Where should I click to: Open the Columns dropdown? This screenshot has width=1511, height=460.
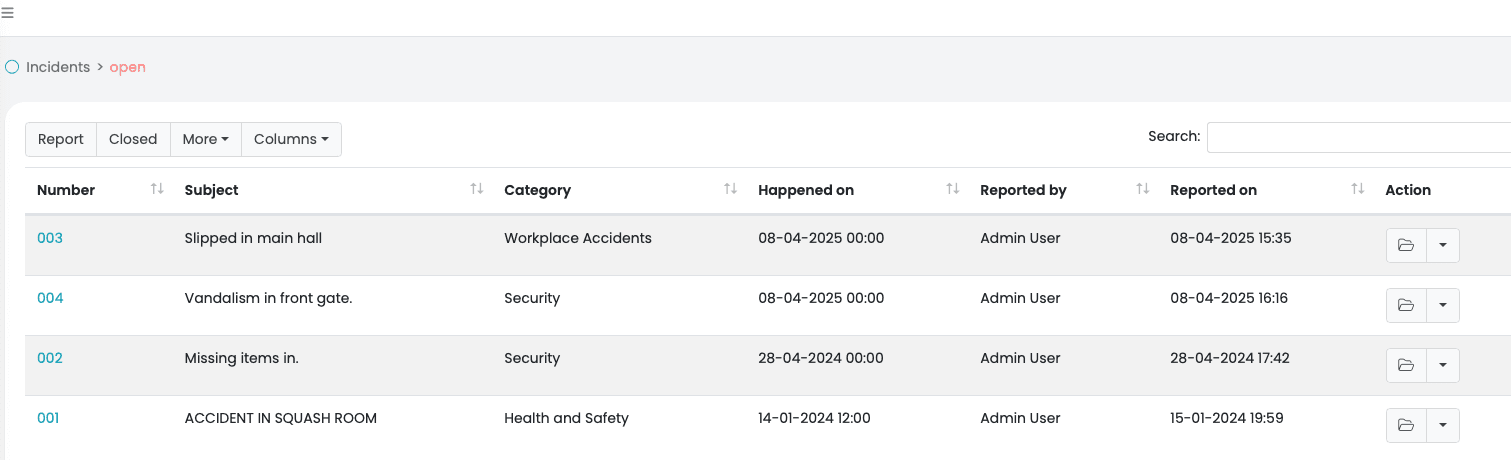[291, 139]
